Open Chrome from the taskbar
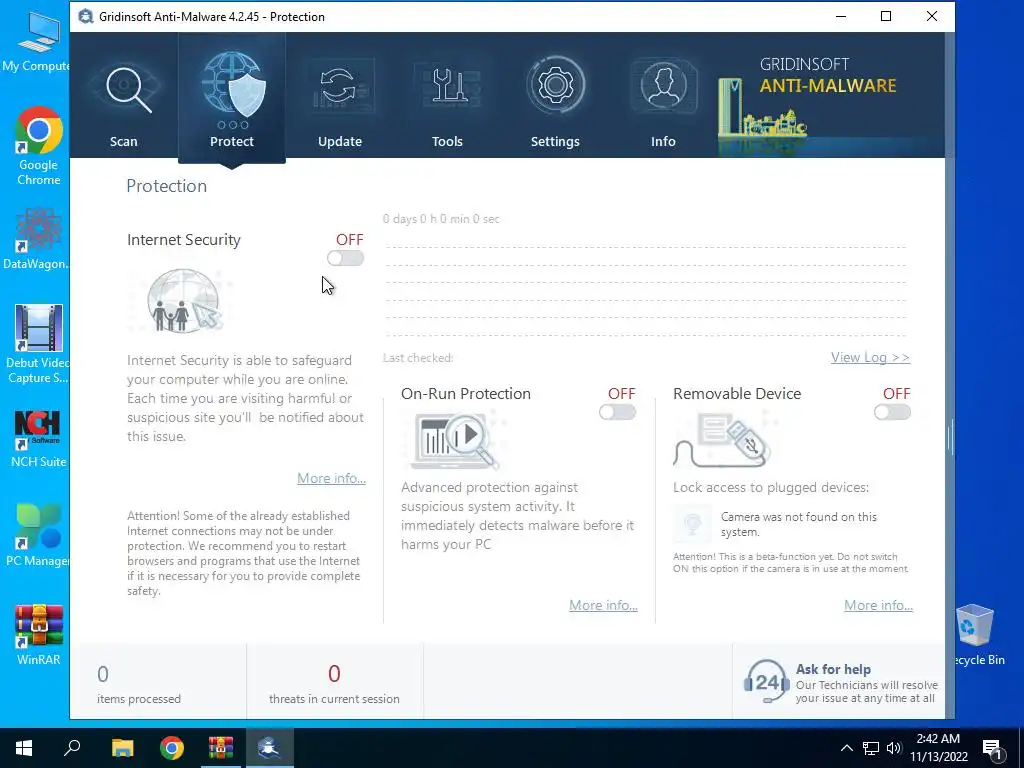Image resolution: width=1024 pixels, height=768 pixels. coord(172,748)
